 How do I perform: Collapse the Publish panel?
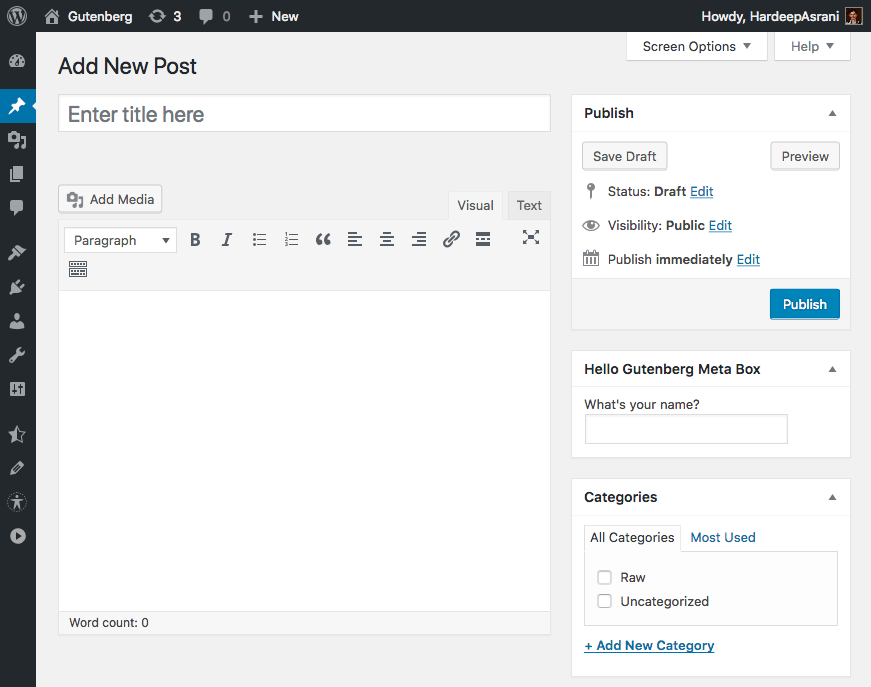pyautogui.click(x=832, y=113)
